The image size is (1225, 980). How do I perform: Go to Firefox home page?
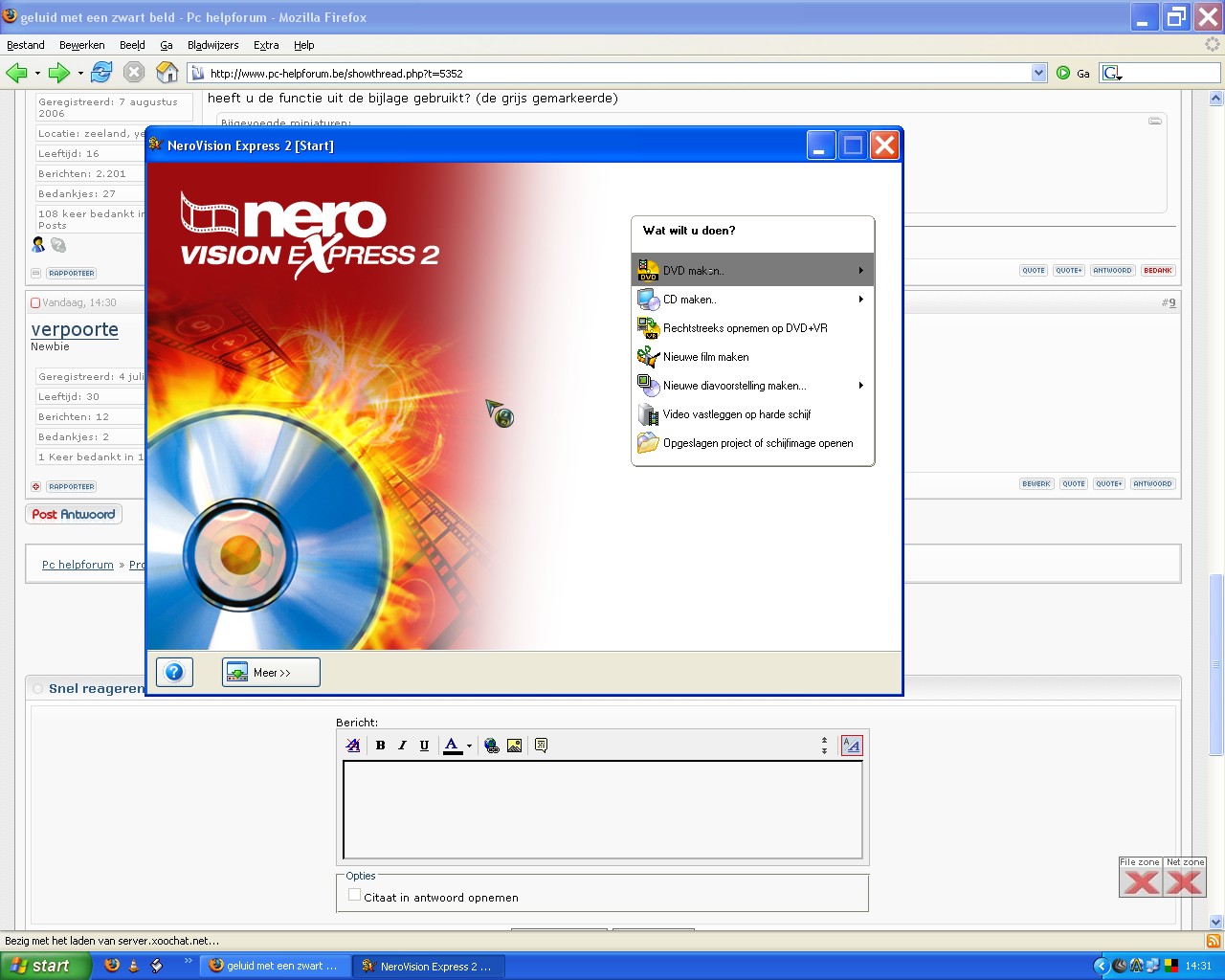(x=167, y=72)
